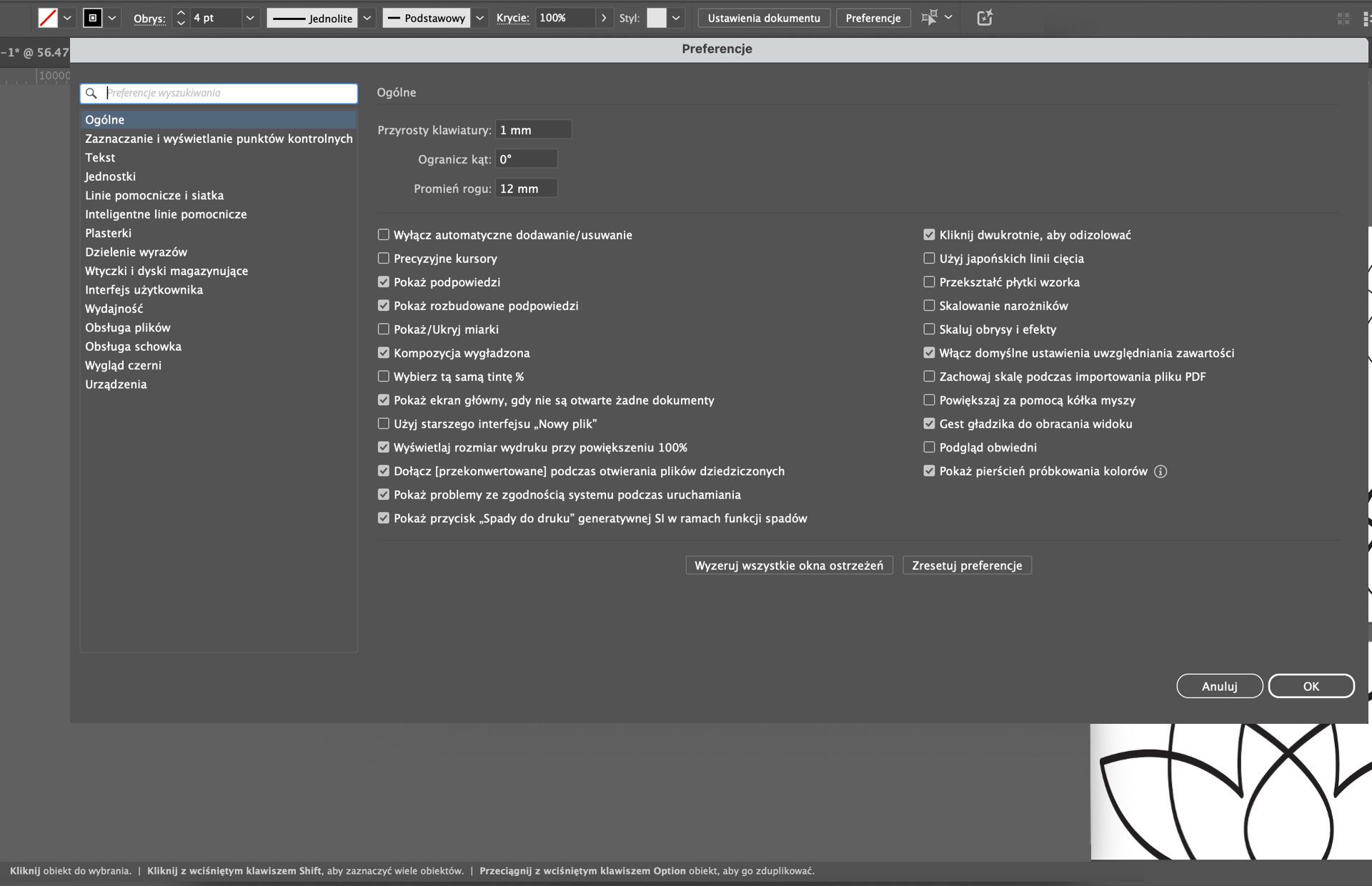
Task: Expand the Jednolite stroke profile dropdown
Action: (367, 18)
